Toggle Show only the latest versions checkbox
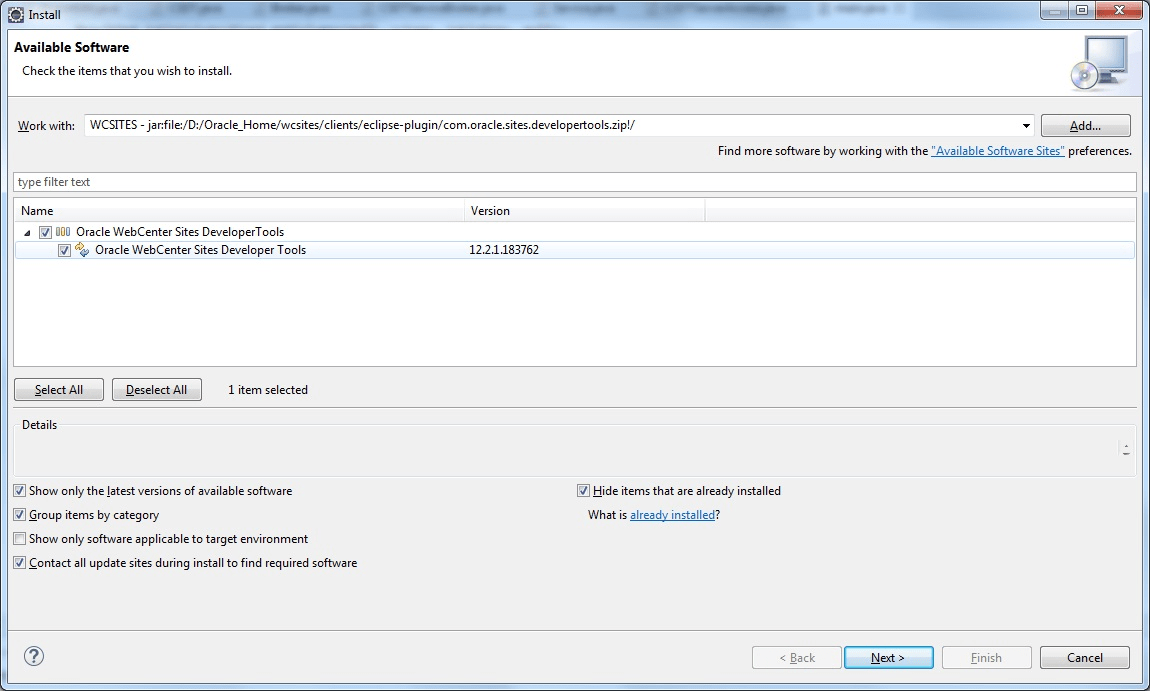The height and width of the screenshot is (691, 1150). 20,491
